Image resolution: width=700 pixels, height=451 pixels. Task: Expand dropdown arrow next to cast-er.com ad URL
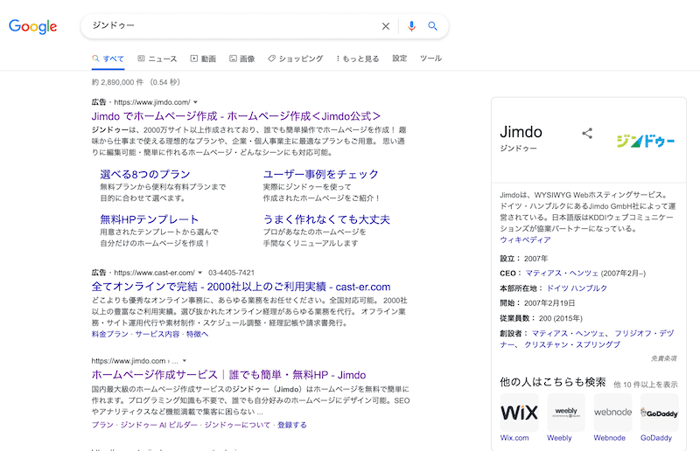[x=200, y=272]
